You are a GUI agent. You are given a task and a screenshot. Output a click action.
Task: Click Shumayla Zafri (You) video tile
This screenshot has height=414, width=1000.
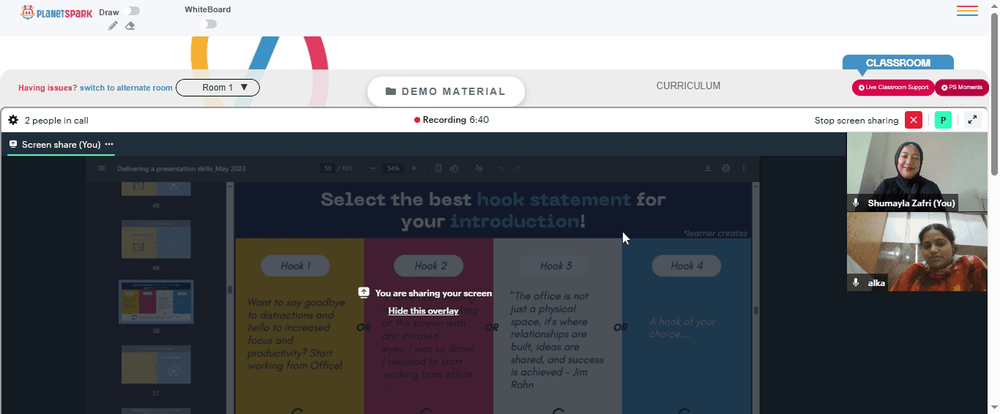click(x=916, y=172)
